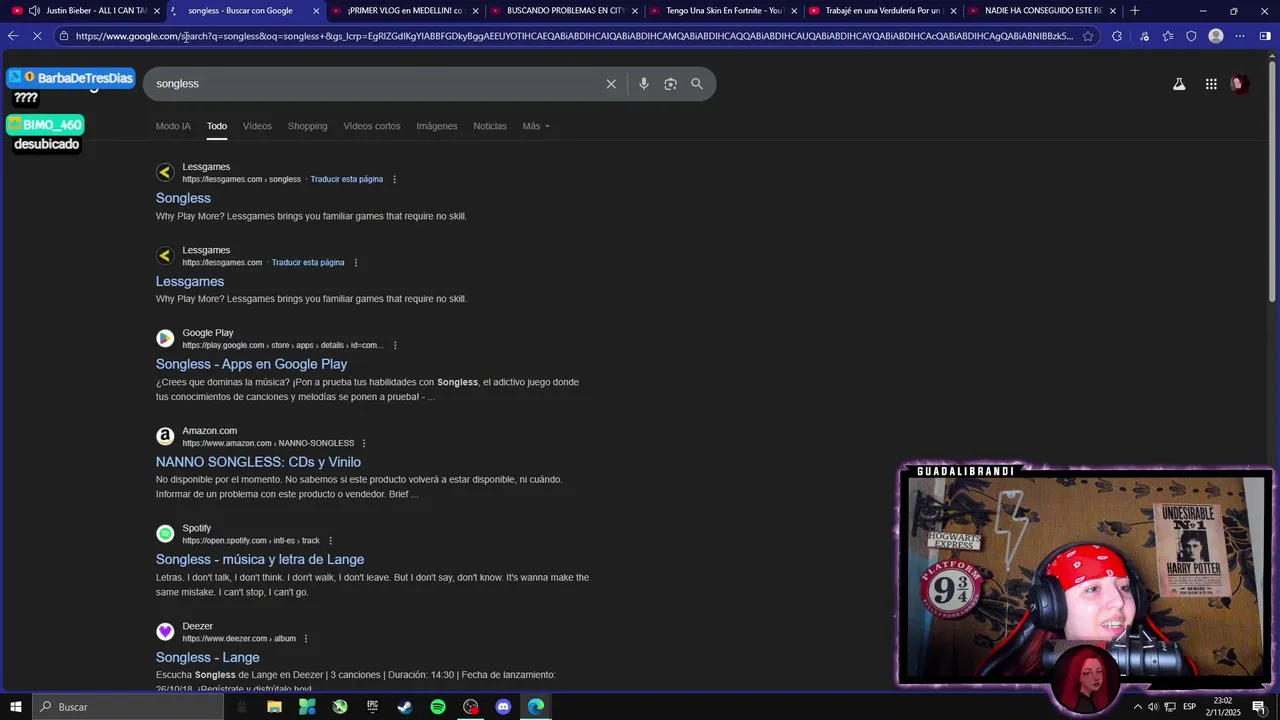Open the Lessgames homepage result link
This screenshot has height=720, width=1280.
pos(190,282)
